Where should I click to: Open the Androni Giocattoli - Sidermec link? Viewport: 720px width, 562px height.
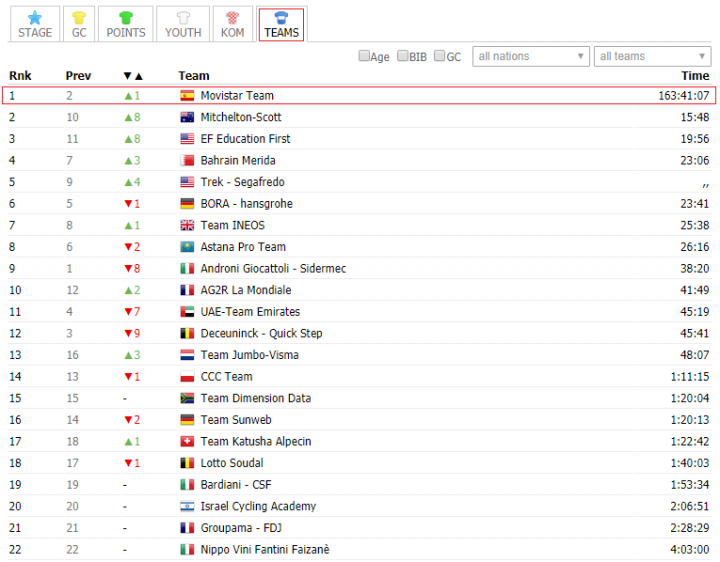(273, 269)
